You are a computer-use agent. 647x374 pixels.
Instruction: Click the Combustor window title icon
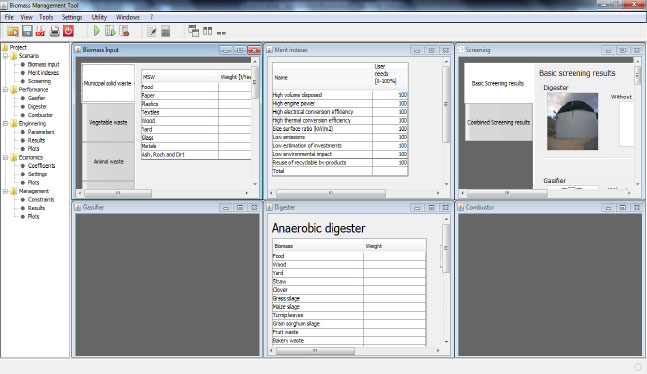pos(461,207)
